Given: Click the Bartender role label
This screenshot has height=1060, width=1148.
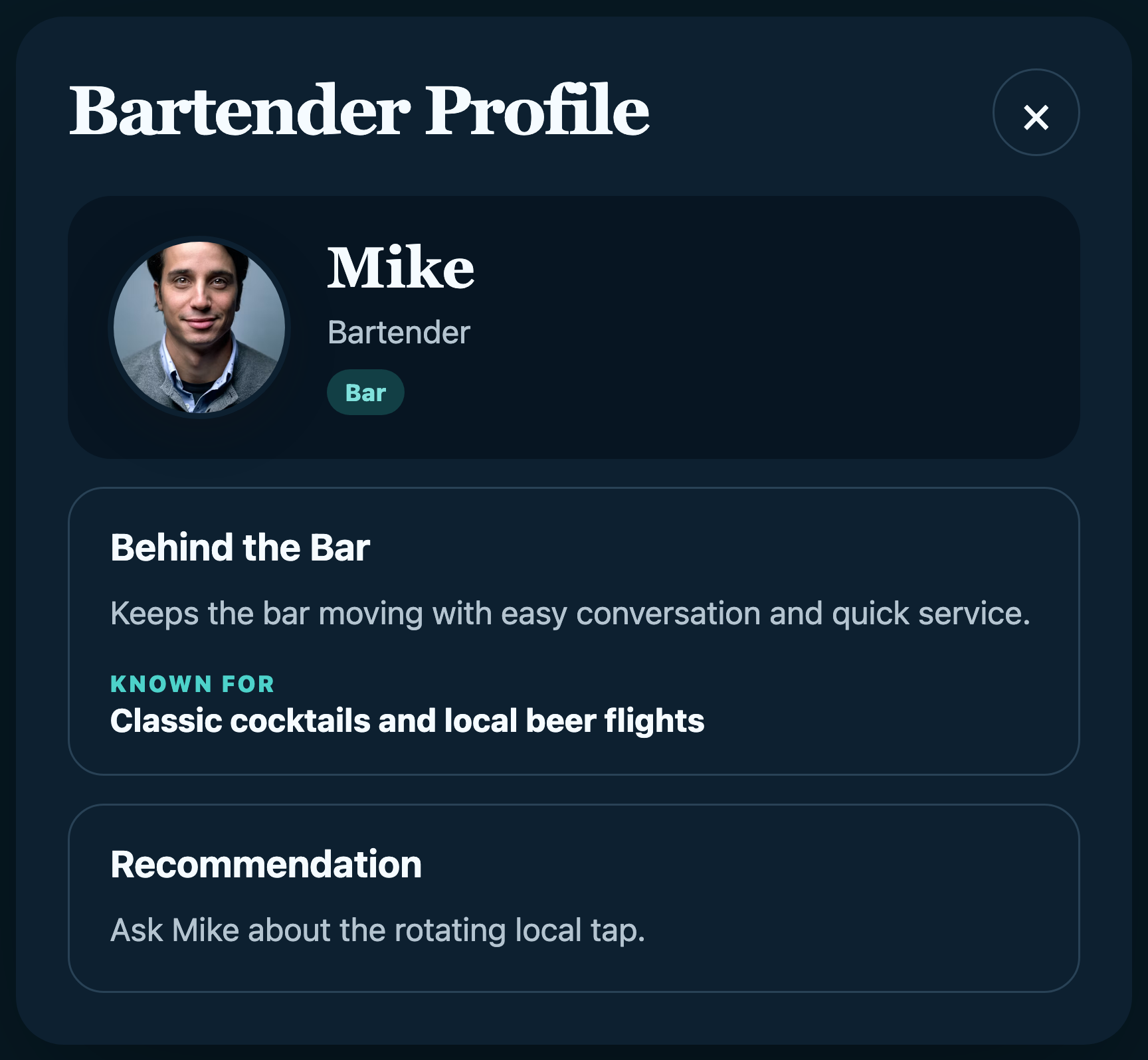Looking at the screenshot, I should (x=399, y=332).
